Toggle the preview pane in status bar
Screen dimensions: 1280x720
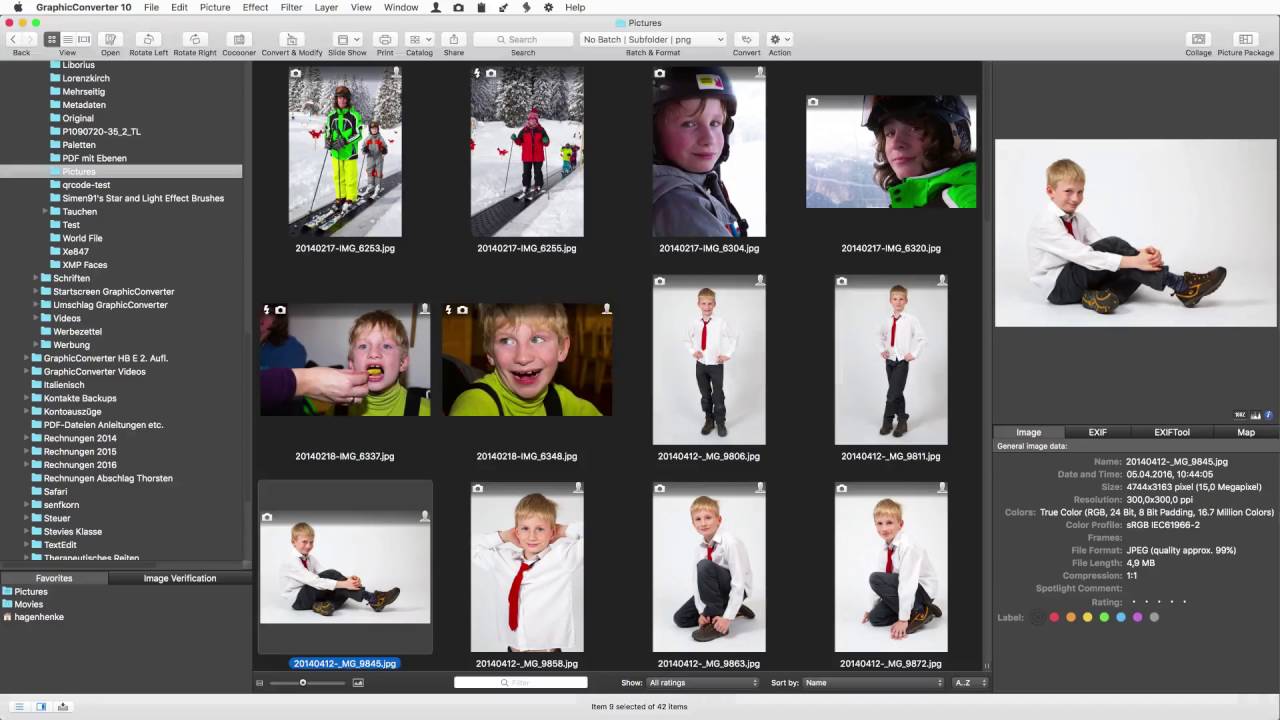(41, 706)
